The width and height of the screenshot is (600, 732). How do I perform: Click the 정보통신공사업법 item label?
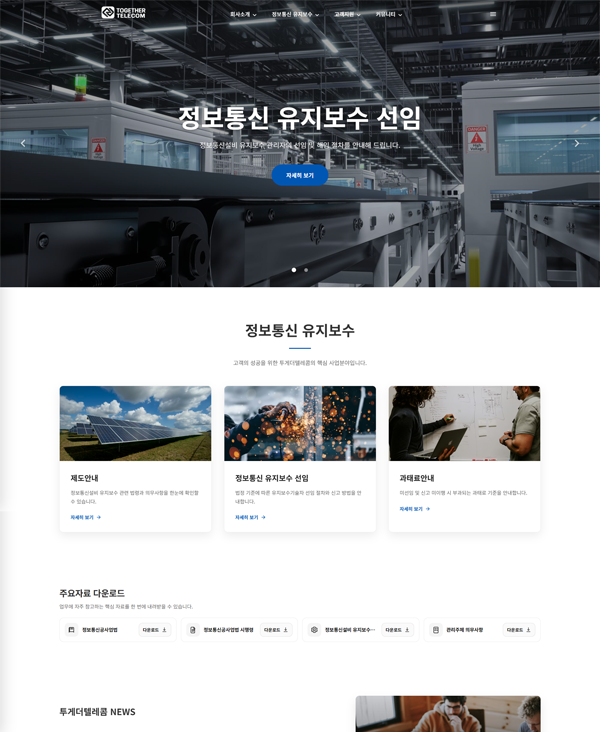click(100, 630)
